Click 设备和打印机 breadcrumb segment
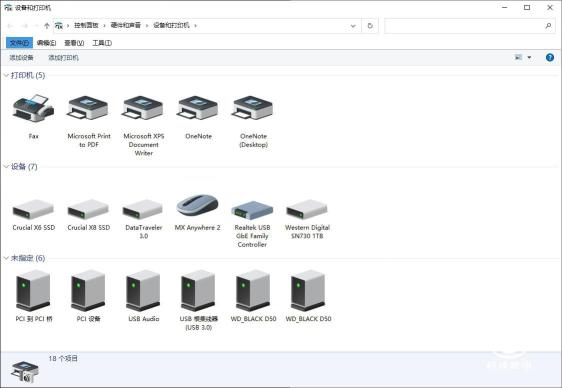Screen dimensions: 562x388 pos(171,25)
